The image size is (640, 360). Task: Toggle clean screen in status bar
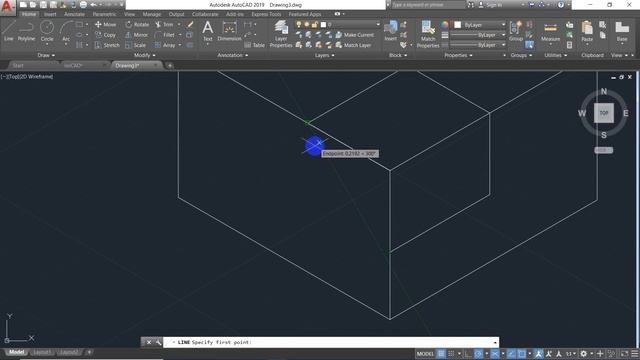624,353
